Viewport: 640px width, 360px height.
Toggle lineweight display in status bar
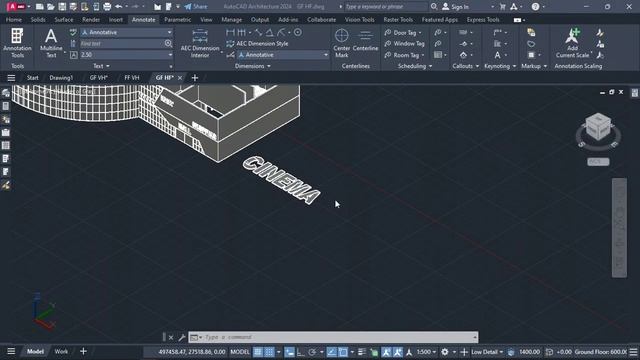(362, 351)
